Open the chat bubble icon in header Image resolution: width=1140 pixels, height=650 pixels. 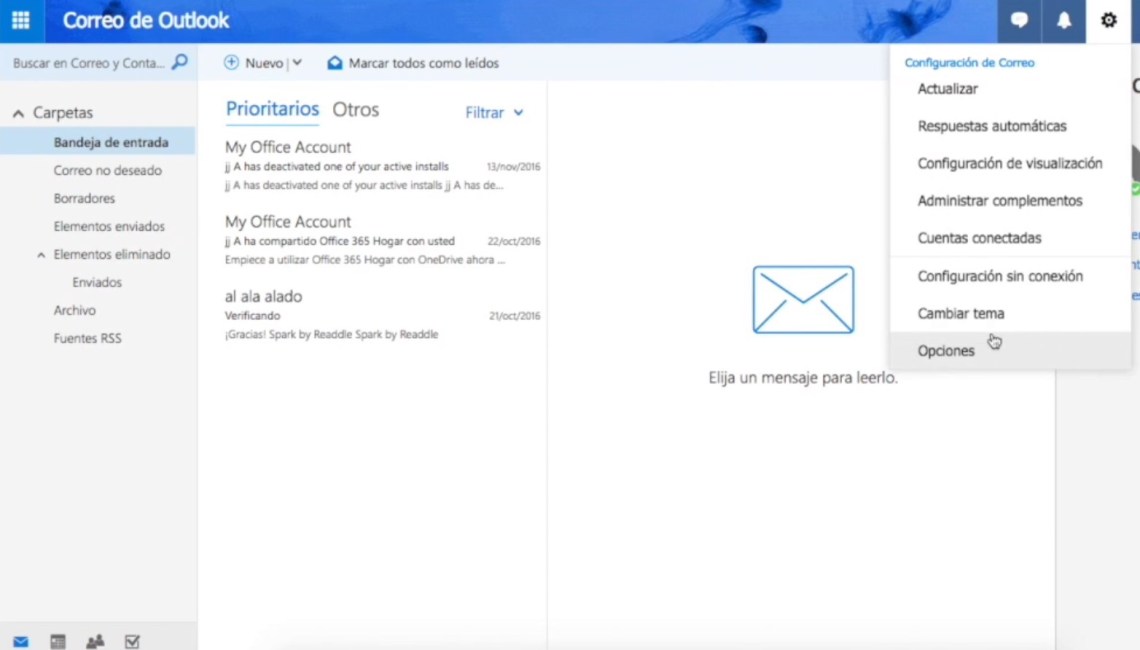click(1019, 21)
